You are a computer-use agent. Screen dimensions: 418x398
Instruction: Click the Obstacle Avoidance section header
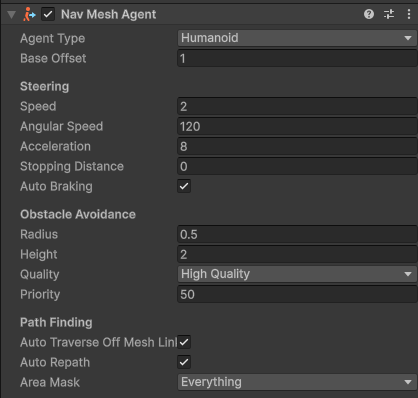pos(78,214)
